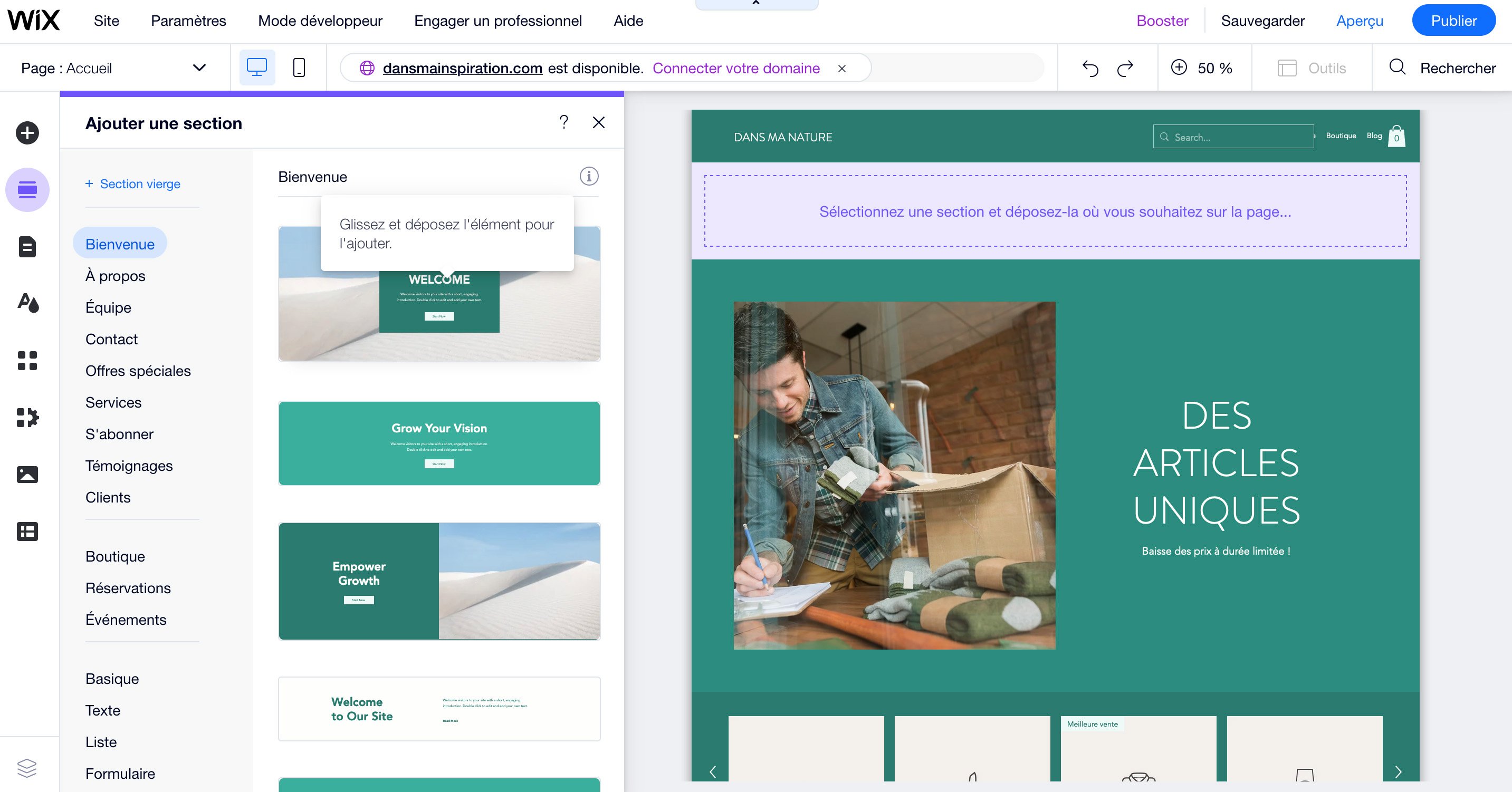
Task: Open the Paramètres menu
Action: [x=188, y=21]
